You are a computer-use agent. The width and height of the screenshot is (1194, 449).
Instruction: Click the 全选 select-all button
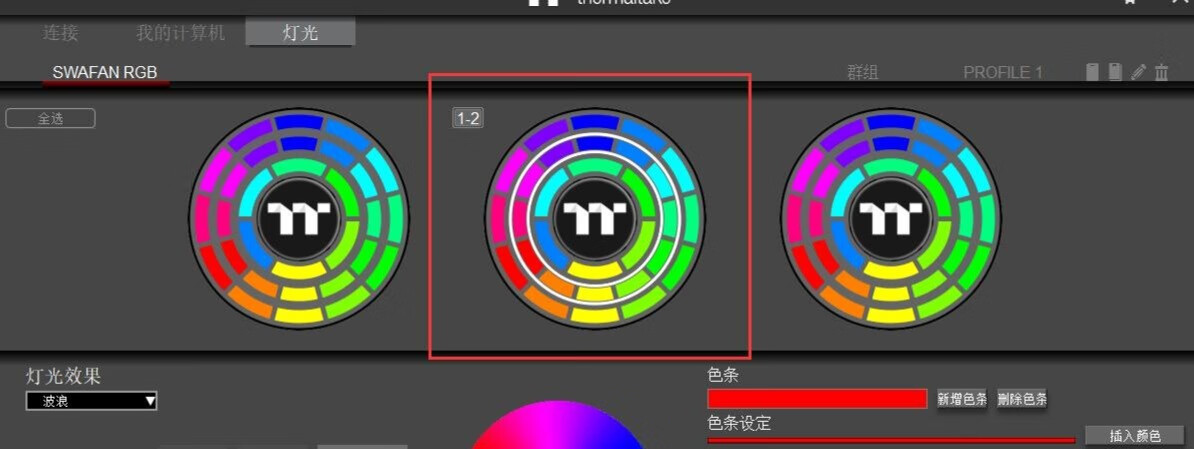50,118
